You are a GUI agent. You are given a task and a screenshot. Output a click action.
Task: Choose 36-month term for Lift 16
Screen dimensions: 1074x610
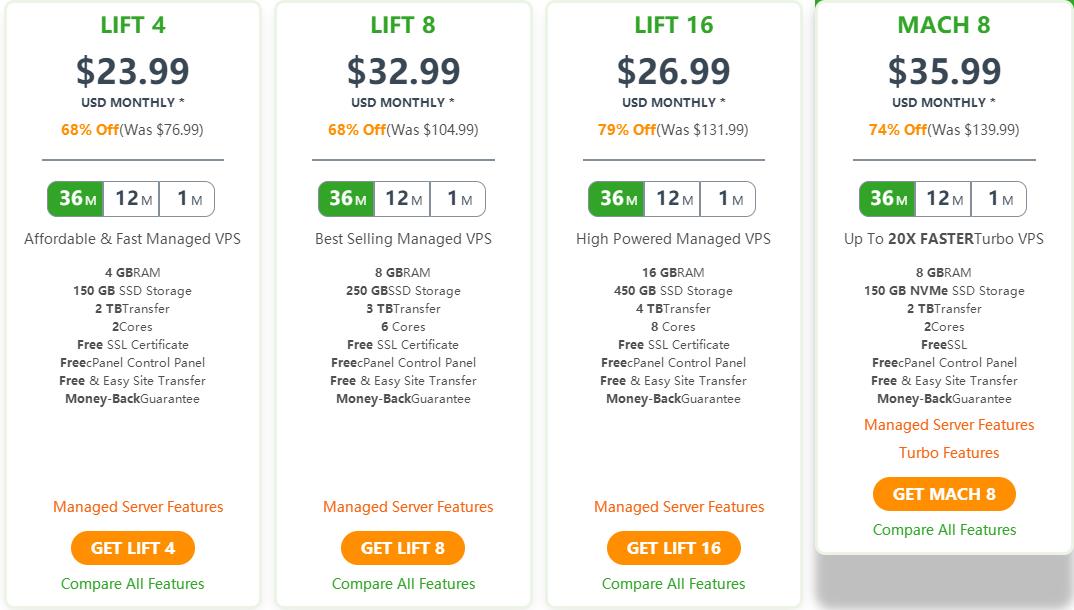616,199
